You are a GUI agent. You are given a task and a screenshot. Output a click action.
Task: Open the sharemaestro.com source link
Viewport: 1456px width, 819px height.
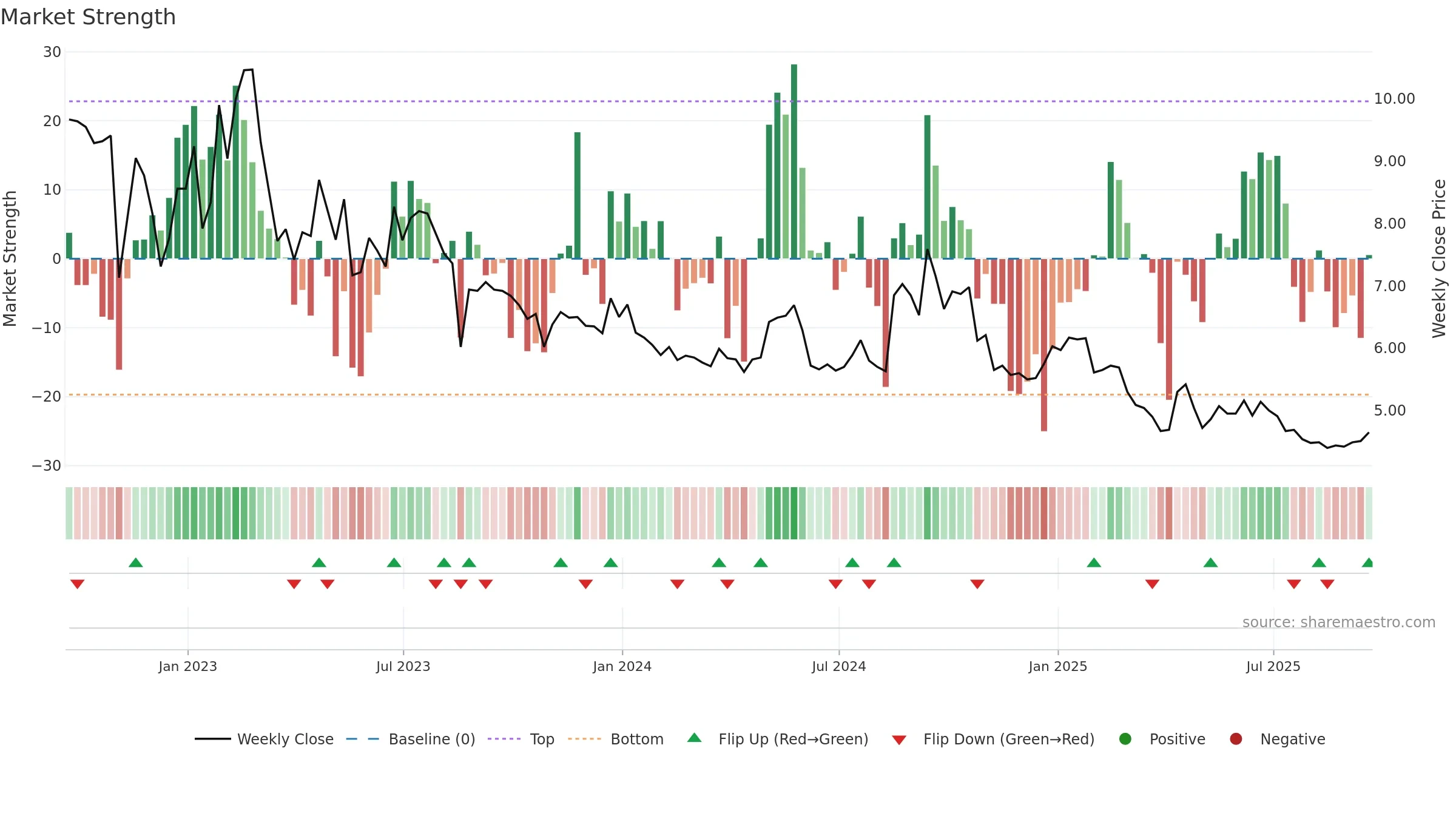tap(1339, 622)
